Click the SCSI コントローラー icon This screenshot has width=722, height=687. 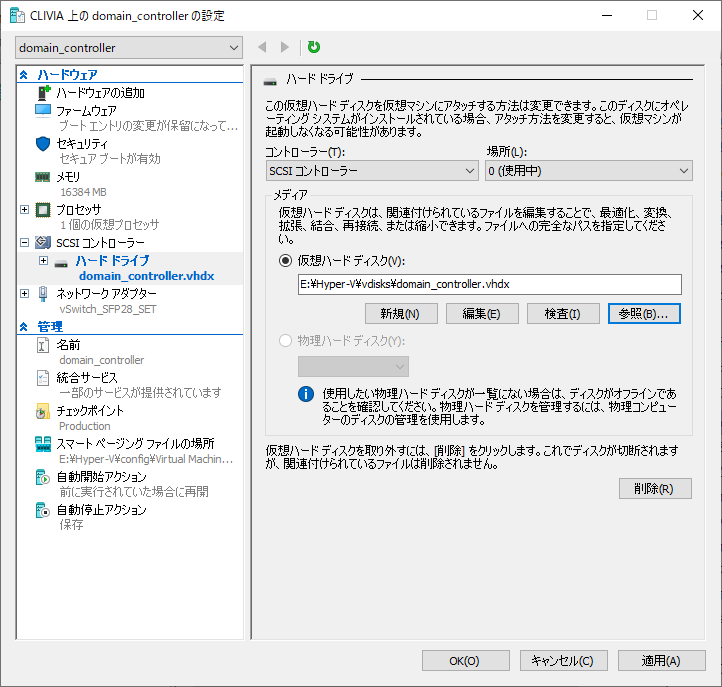pos(43,242)
